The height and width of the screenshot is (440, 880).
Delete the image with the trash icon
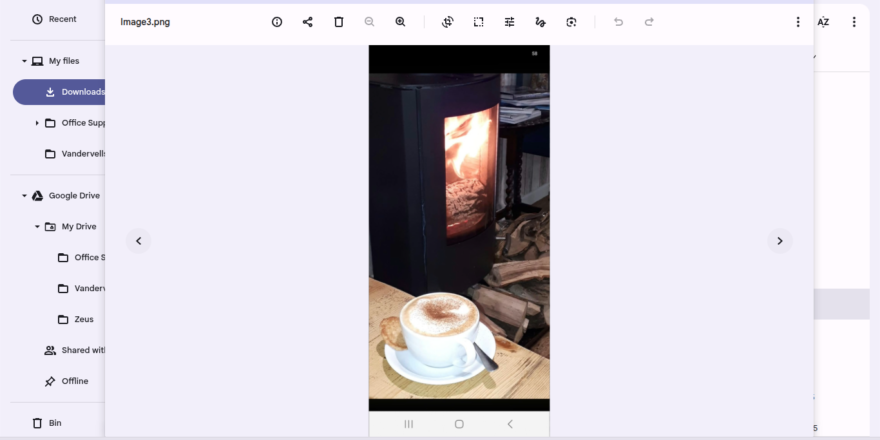coord(338,22)
